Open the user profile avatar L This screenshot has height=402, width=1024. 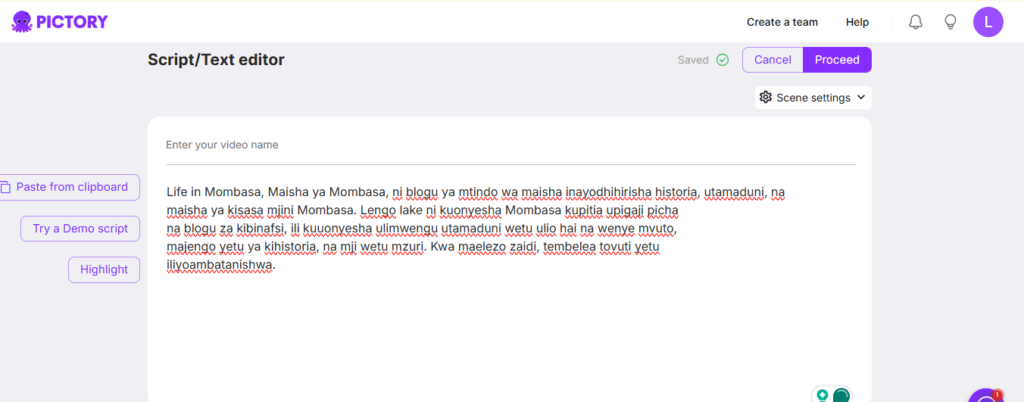988,22
